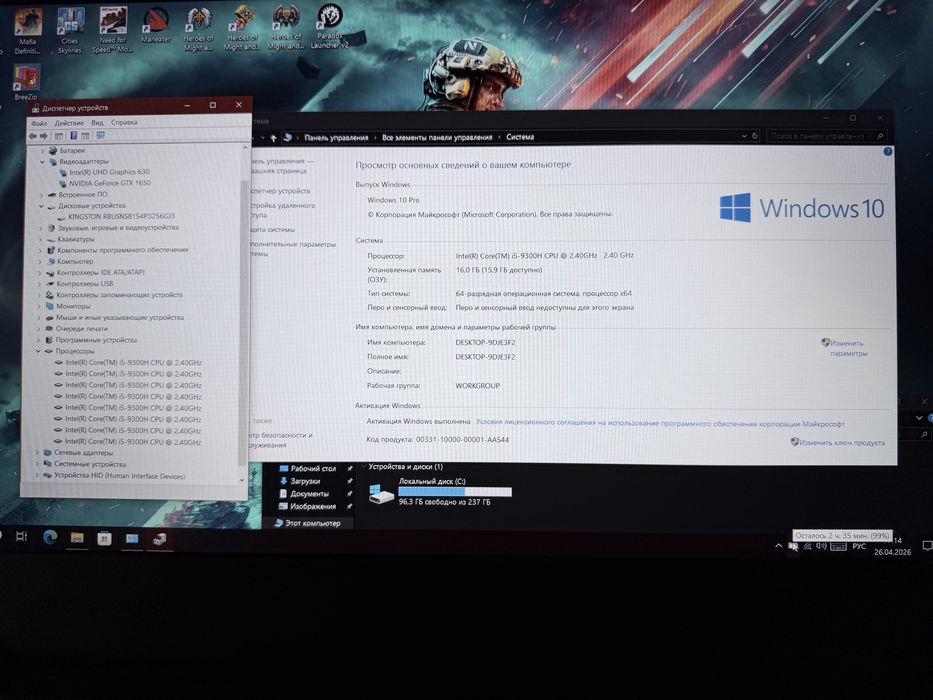933x700 pixels.
Task: Expand the Клавиатуры node
Action: [x=40, y=239]
